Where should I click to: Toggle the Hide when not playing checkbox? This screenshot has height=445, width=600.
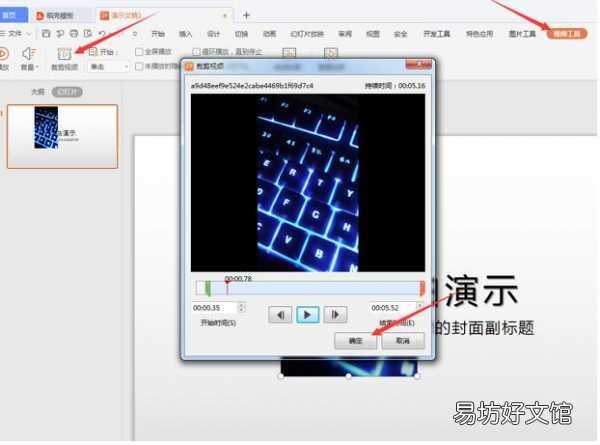pyautogui.click(x=139, y=67)
